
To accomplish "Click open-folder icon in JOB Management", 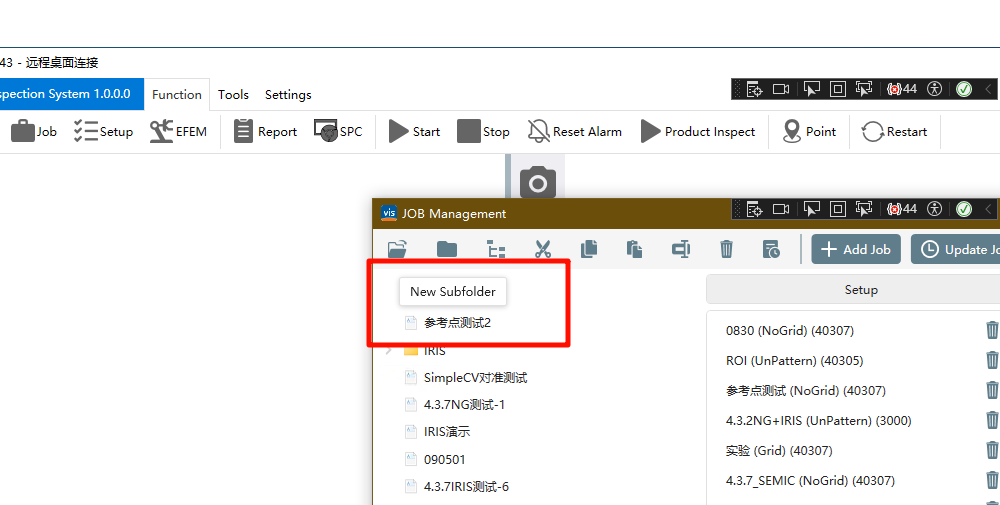I will click(397, 249).
